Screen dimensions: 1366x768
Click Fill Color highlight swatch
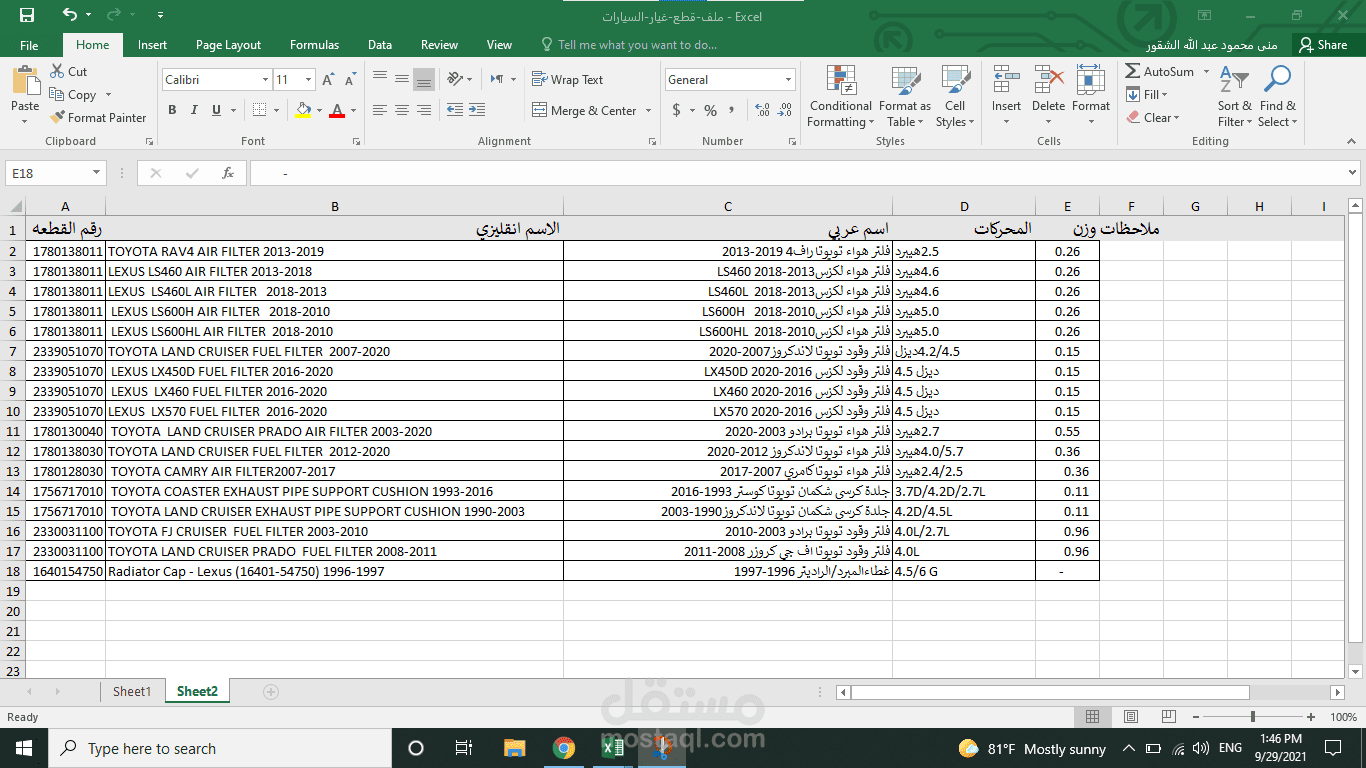click(x=304, y=110)
